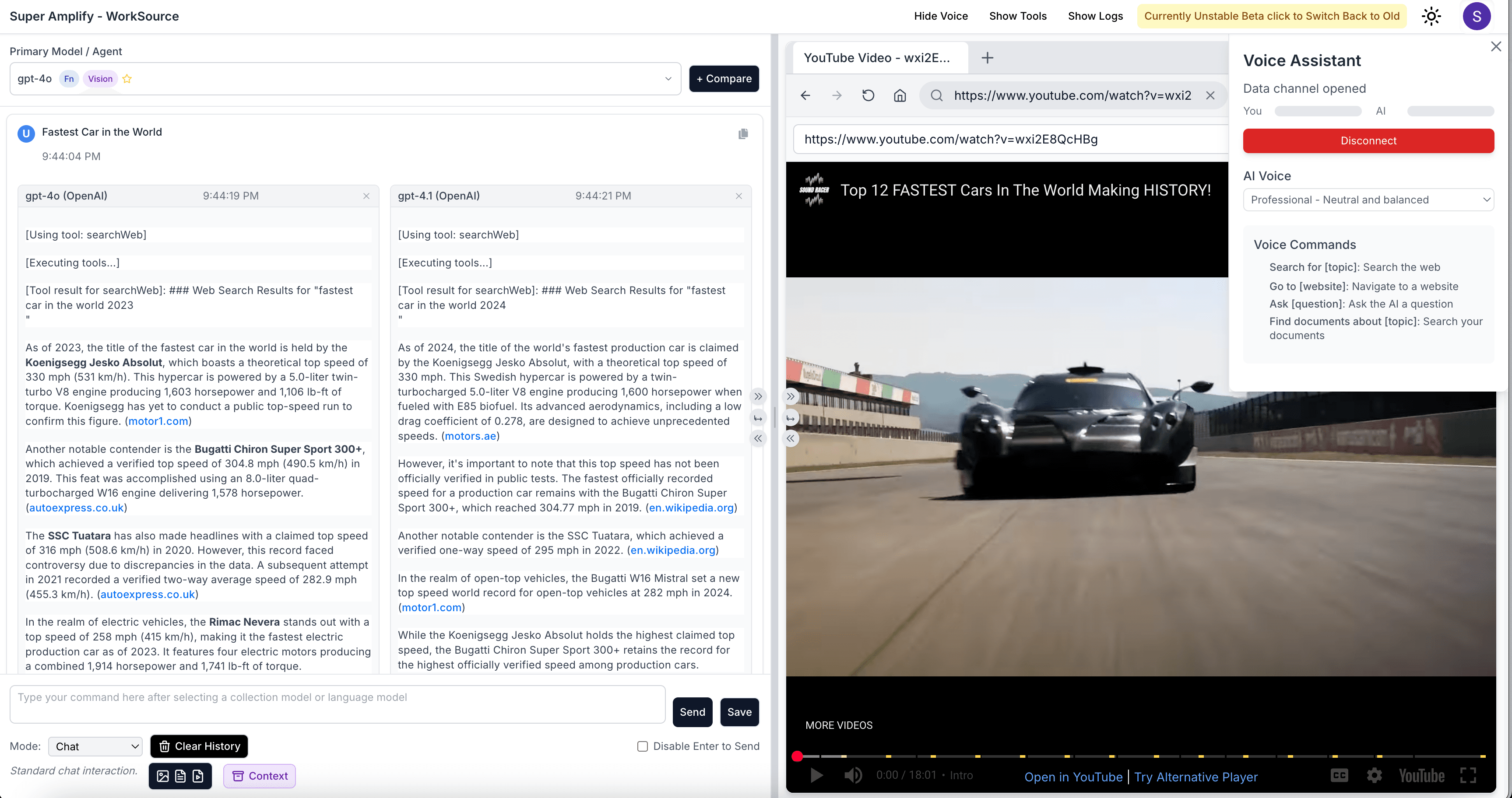The image size is (1512, 798).
Task: Enable Disable Enter to Send checkbox
Action: [x=643, y=746]
